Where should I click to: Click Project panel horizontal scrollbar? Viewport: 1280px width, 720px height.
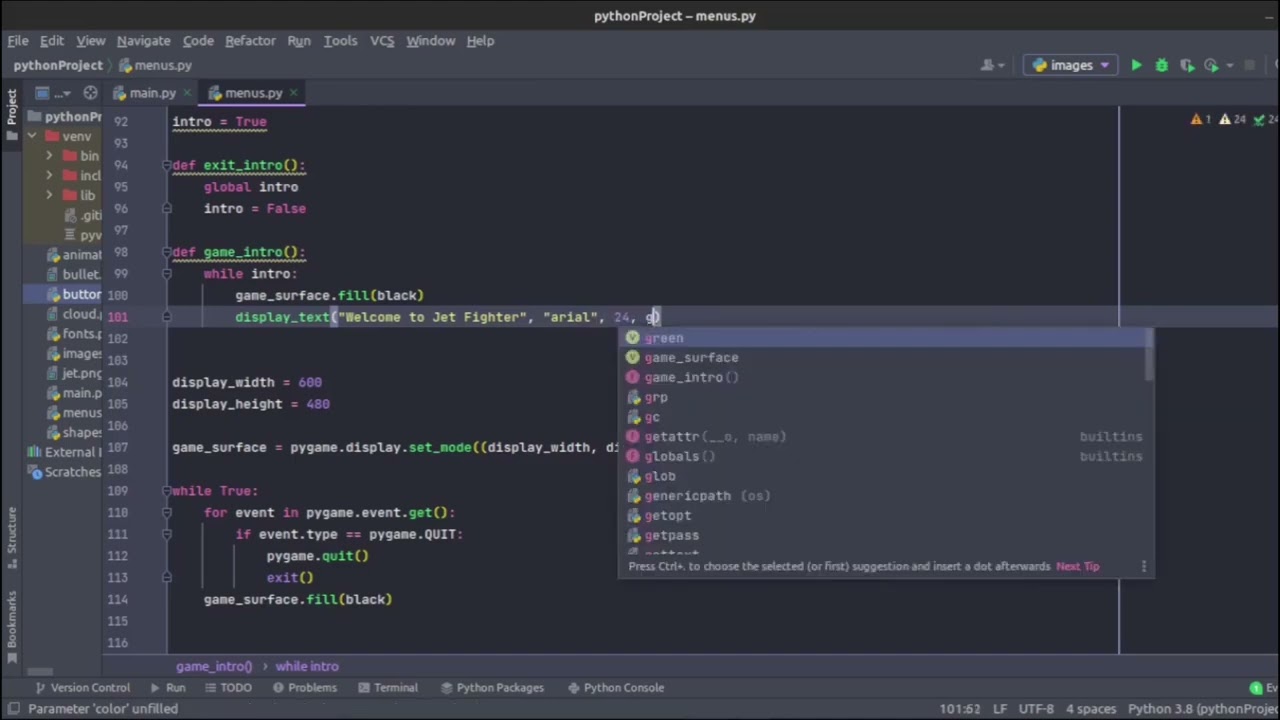(x=40, y=672)
